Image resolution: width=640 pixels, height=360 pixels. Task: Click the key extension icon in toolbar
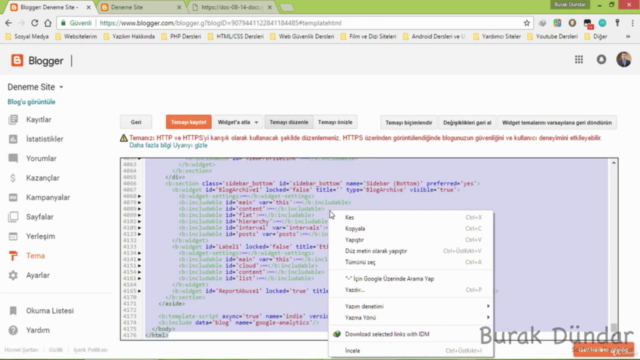(x=618, y=23)
